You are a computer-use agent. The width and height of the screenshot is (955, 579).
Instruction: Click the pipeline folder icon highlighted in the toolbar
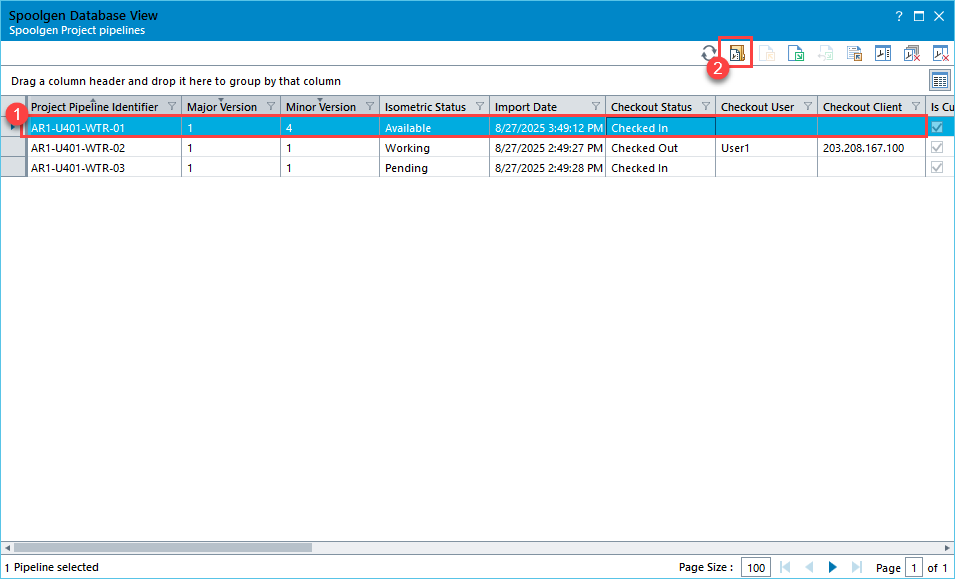(737, 54)
